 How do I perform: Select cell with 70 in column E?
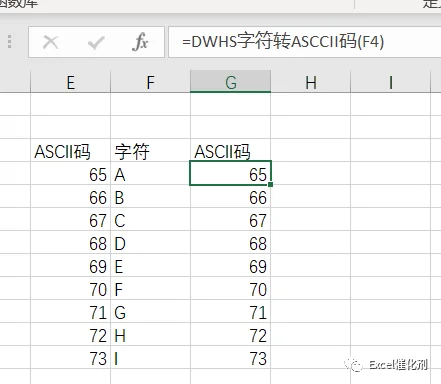70,288
